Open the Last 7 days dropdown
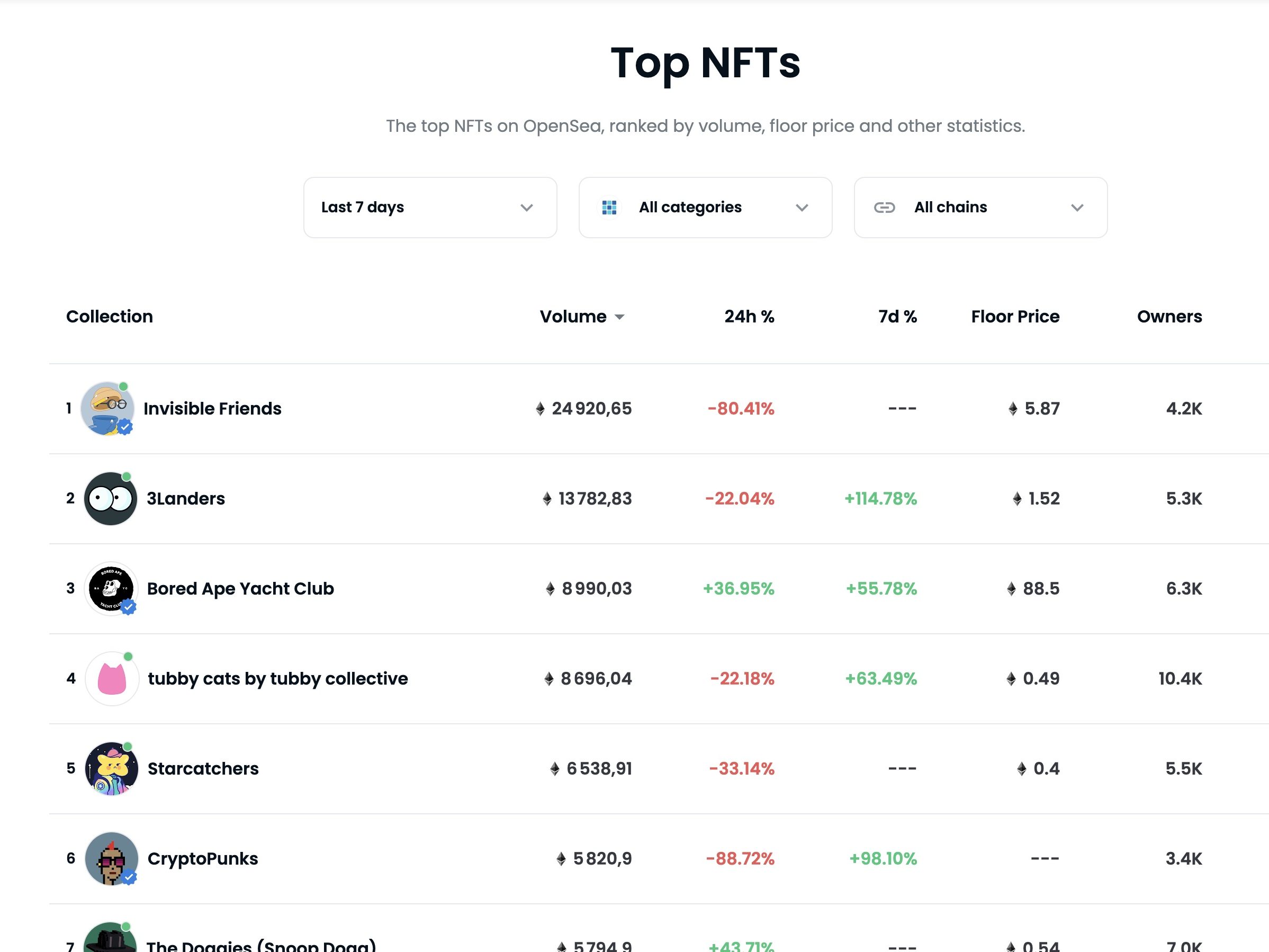 pyautogui.click(x=430, y=207)
